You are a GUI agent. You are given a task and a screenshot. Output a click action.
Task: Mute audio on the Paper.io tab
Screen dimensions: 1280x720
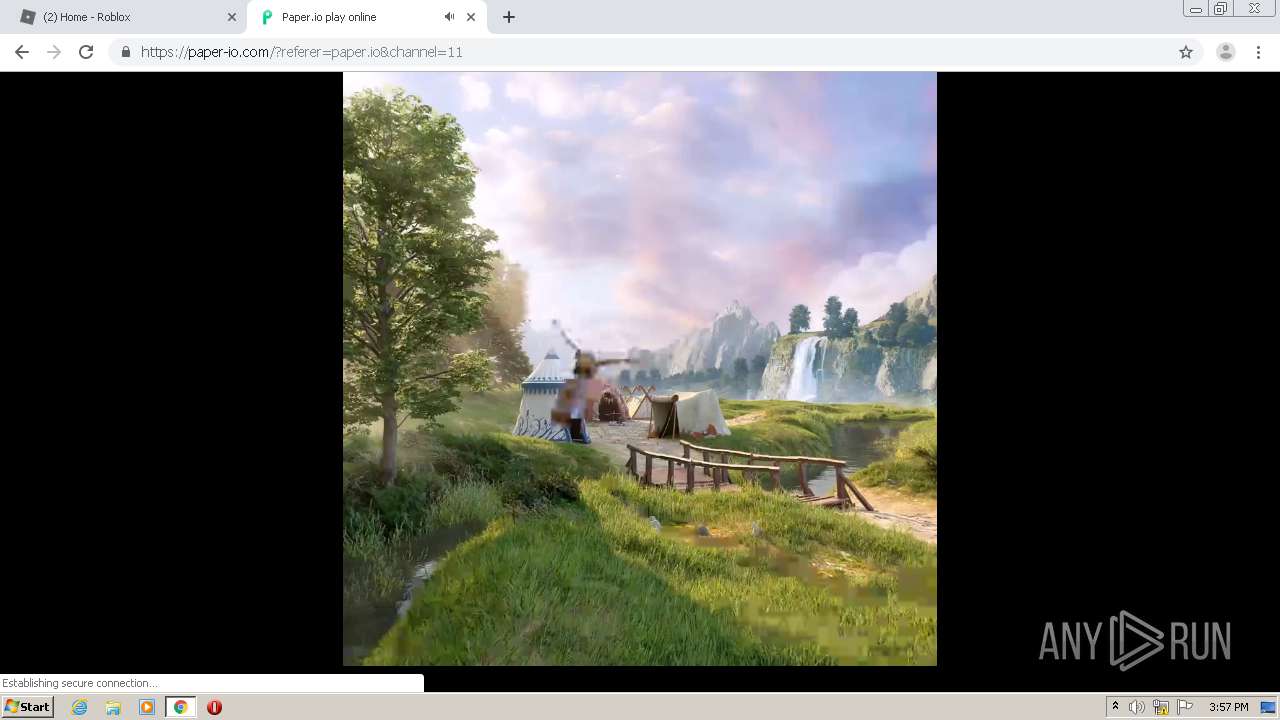[x=449, y=17]
